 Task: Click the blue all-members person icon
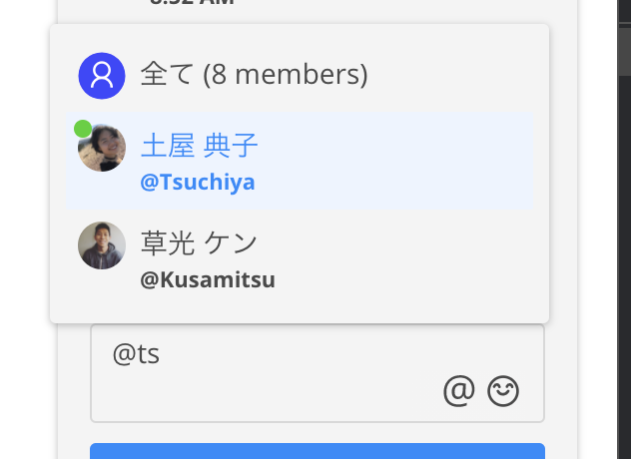101,76
